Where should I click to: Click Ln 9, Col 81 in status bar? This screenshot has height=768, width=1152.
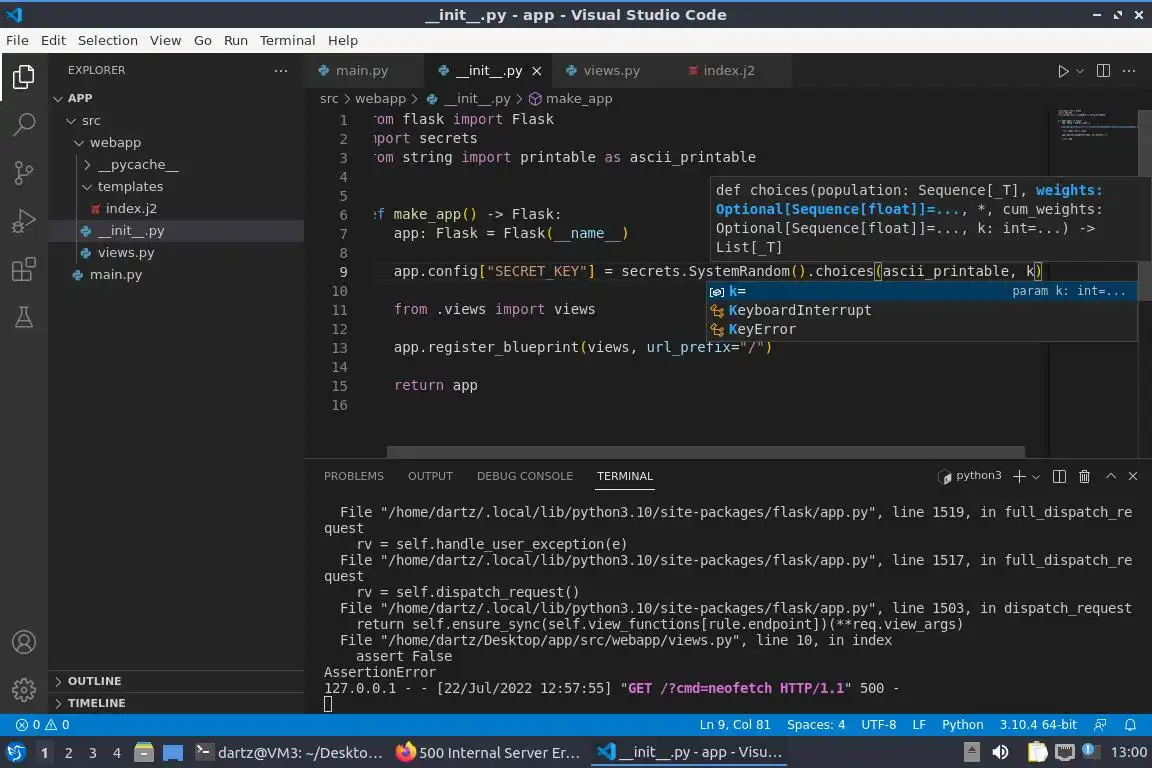(x=735, y=725)
